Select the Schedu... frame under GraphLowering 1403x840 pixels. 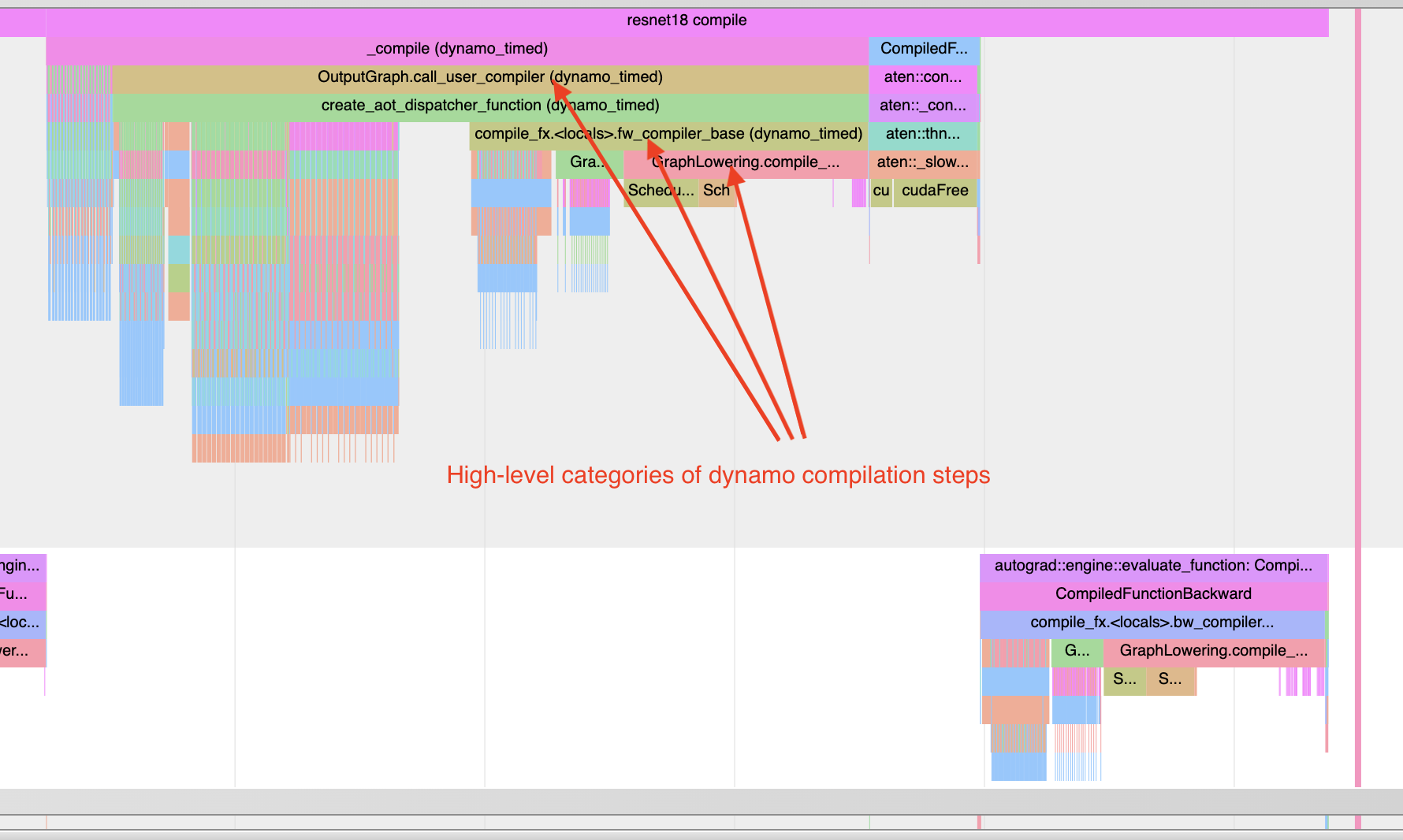[x=661, y=191]
